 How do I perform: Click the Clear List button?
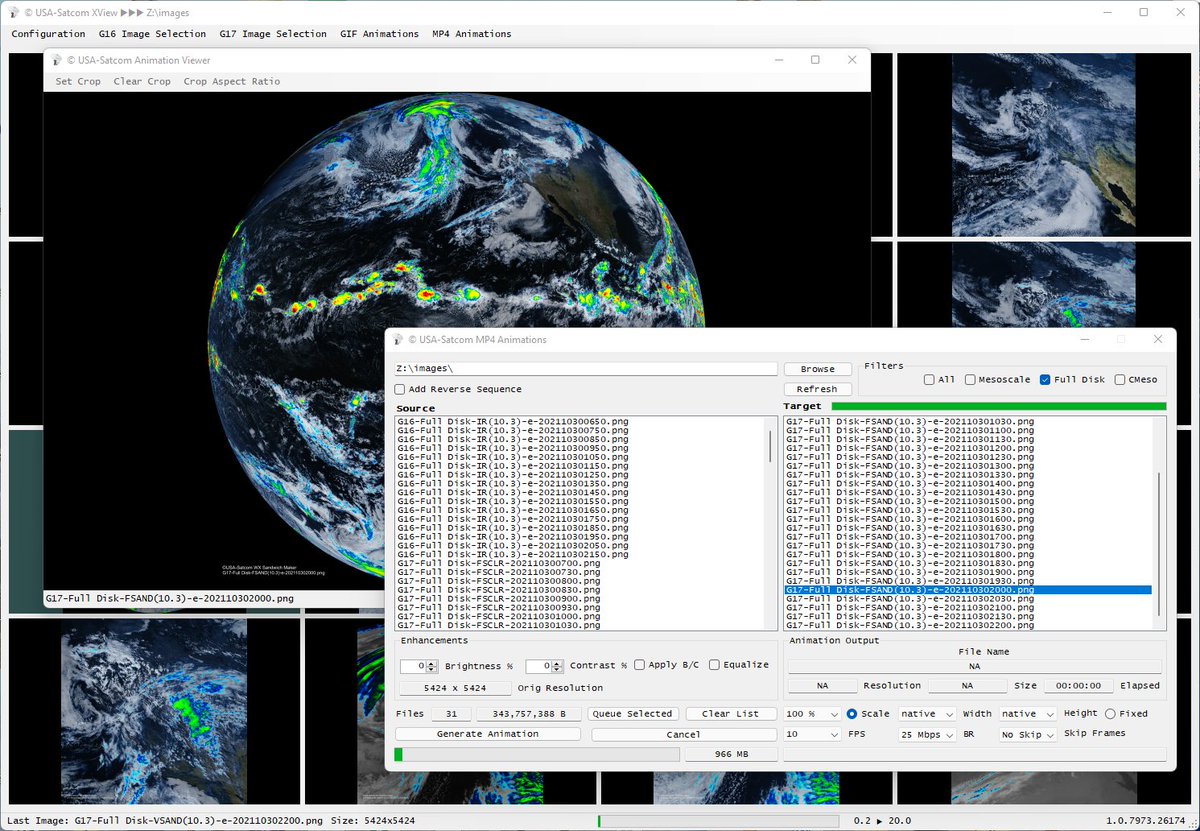(x=730, y=714)
